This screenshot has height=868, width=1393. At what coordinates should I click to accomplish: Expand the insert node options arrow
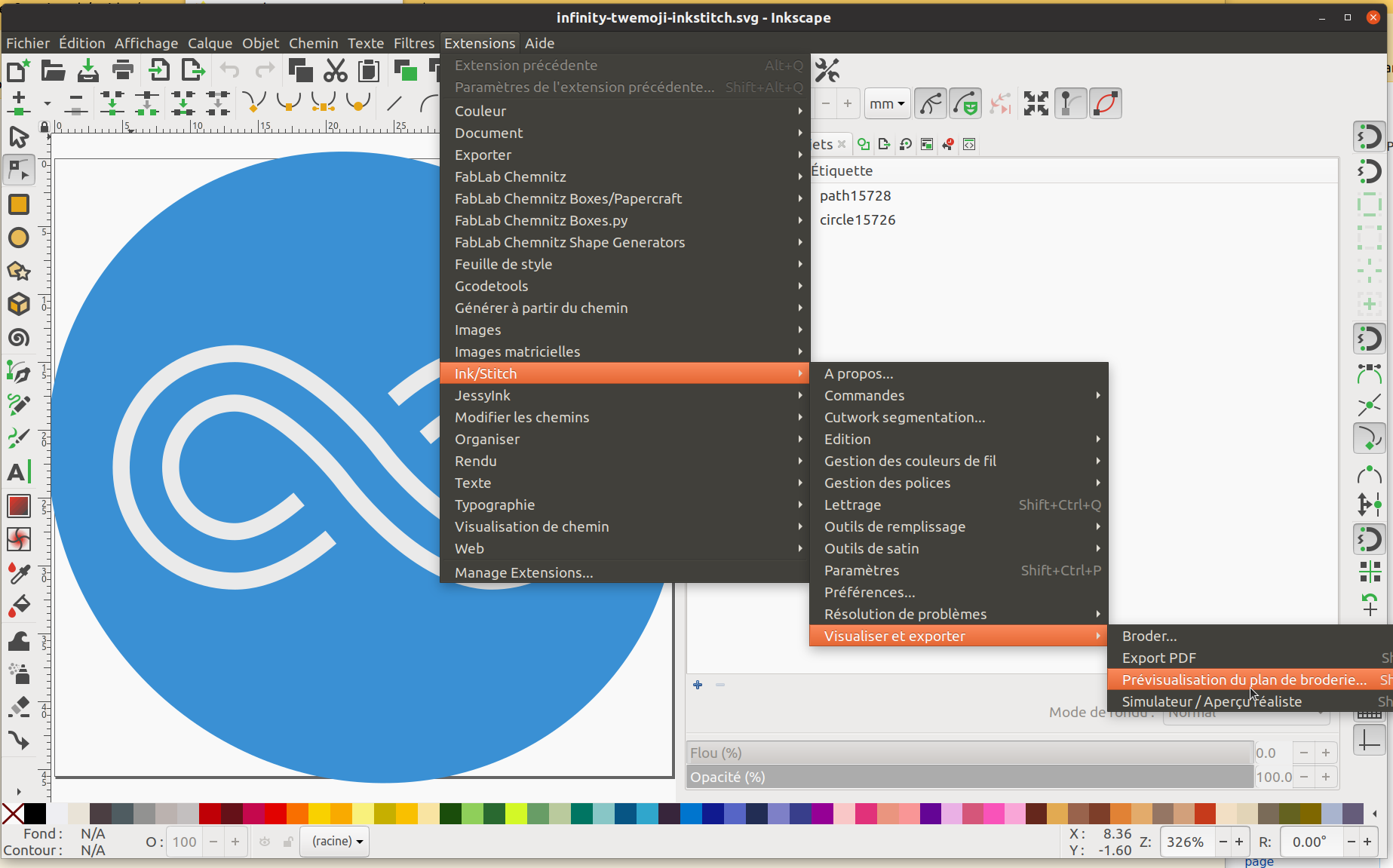(47, 103)
